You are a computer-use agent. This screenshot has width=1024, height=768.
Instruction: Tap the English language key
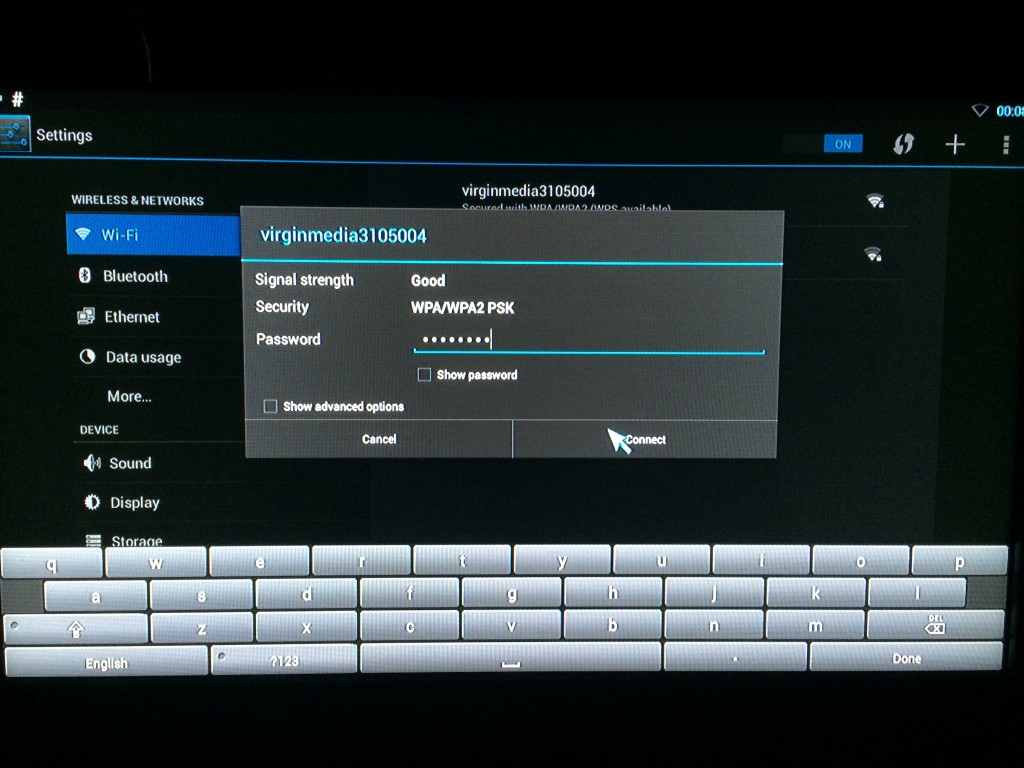(106, 662)
